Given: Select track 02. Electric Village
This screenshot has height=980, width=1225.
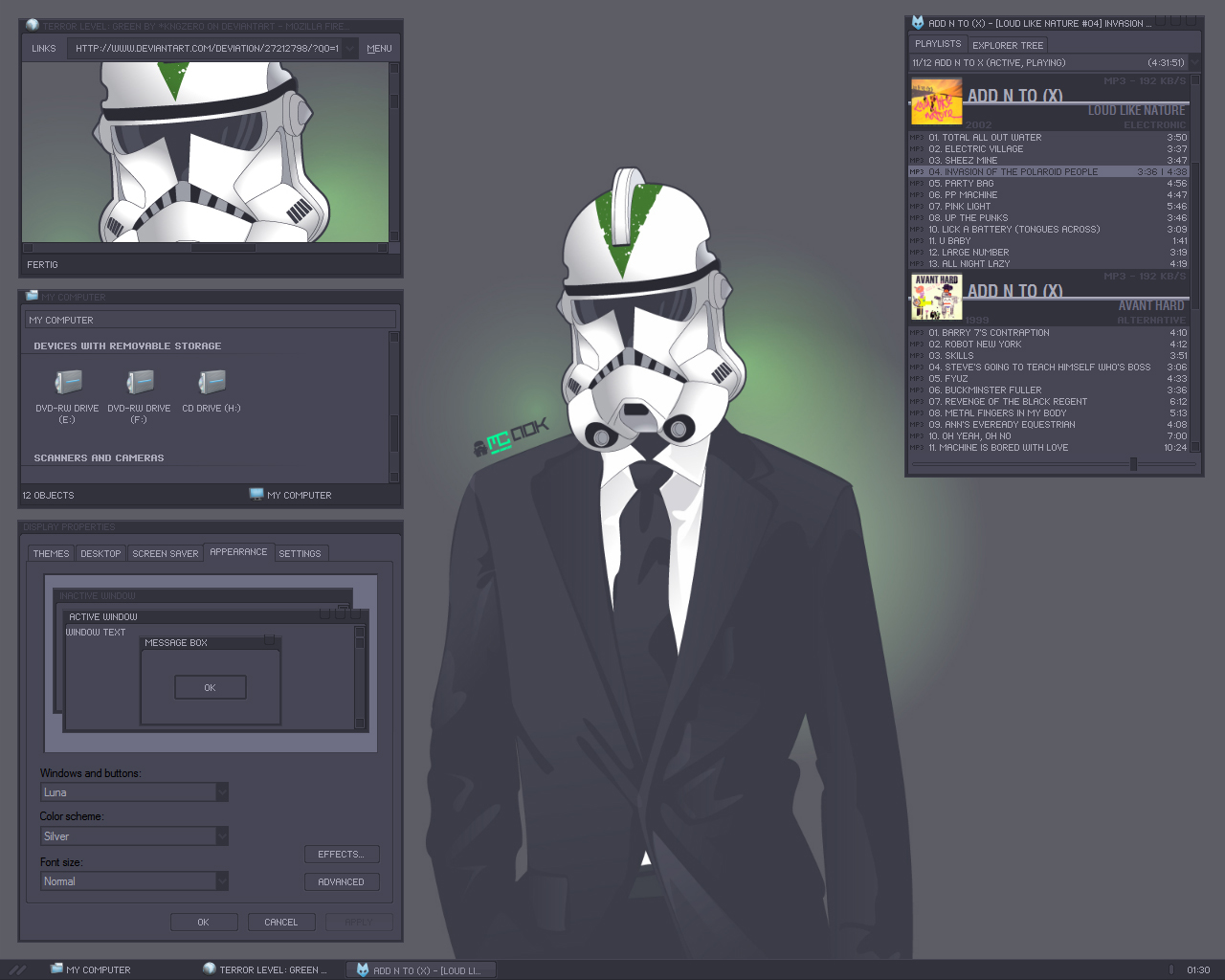Looking at the screenshot, I should click(1048, 149).
